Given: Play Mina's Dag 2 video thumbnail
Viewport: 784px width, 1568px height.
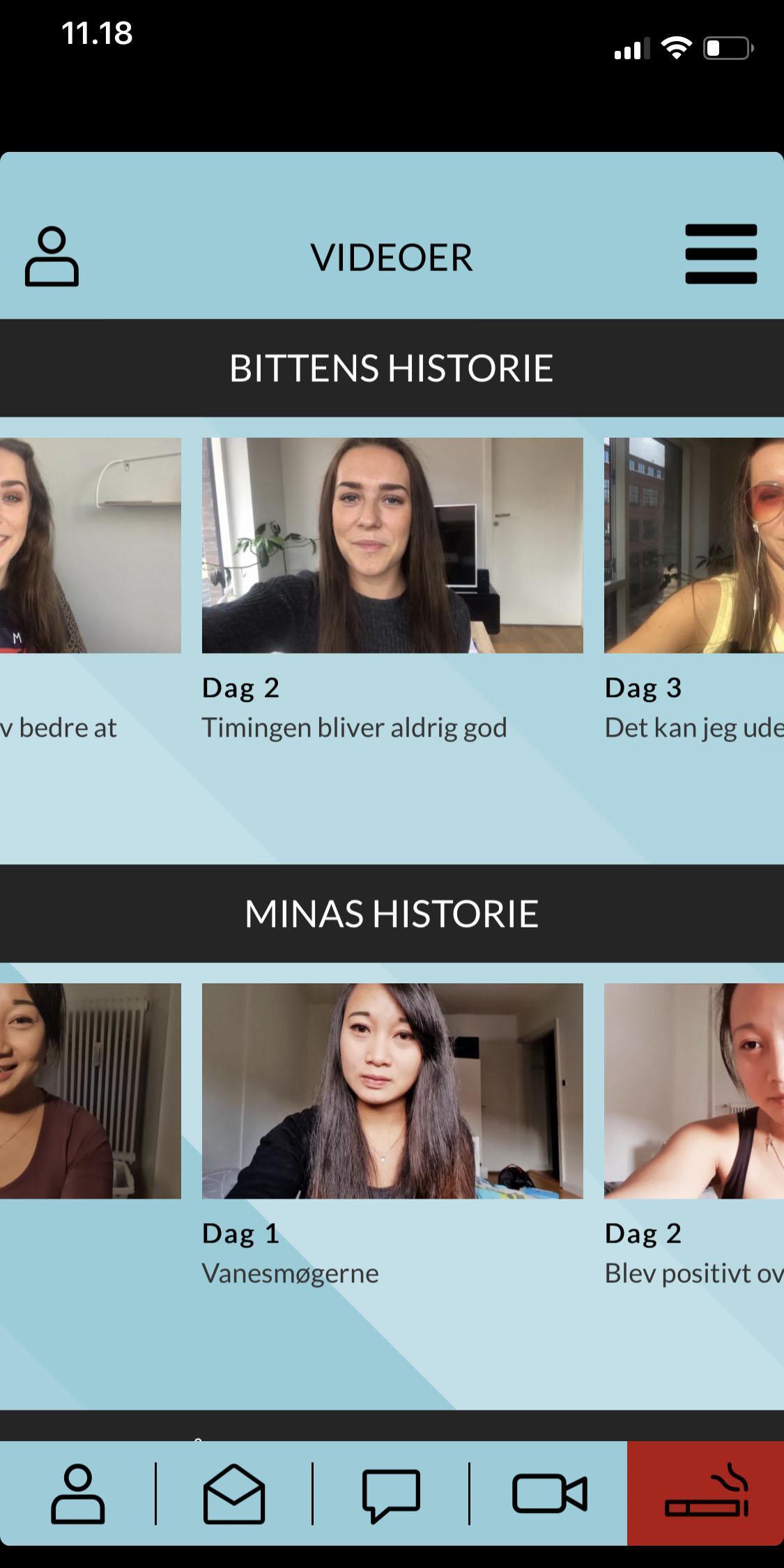Looking at the screenshot, I should 694,1091.
